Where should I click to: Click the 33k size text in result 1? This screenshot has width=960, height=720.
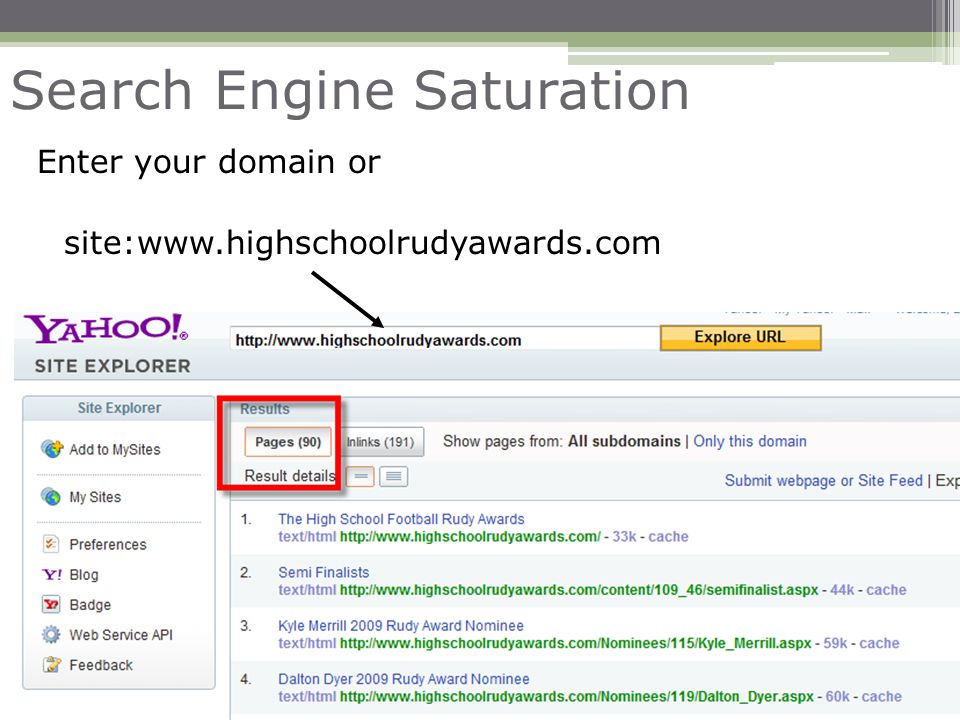click(624, 537)
